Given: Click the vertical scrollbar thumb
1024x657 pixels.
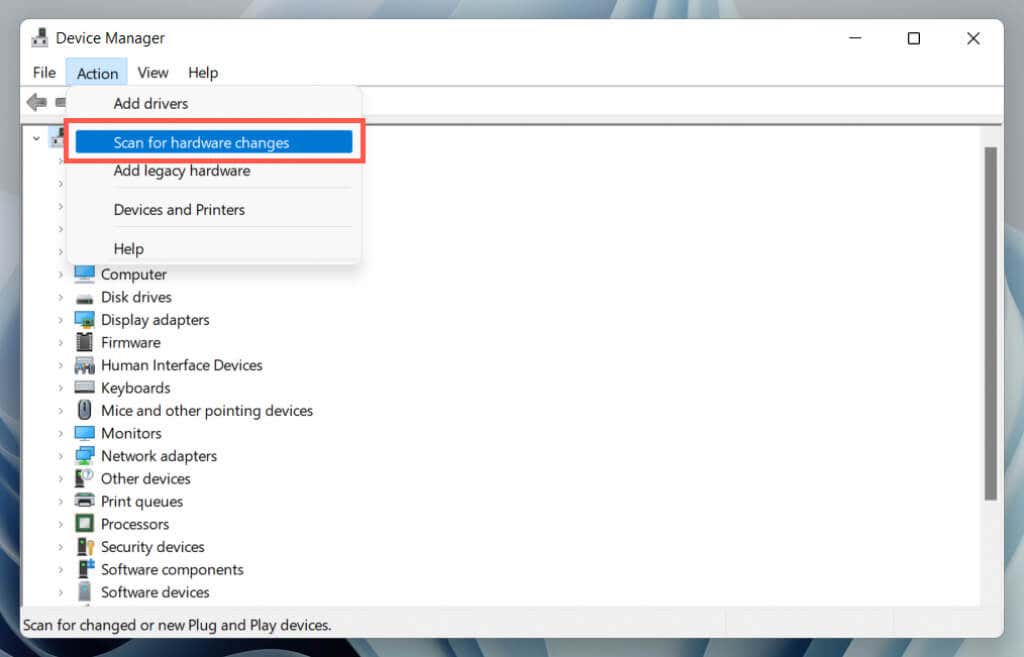Looking at the screenshot, I should coord(991,323).
